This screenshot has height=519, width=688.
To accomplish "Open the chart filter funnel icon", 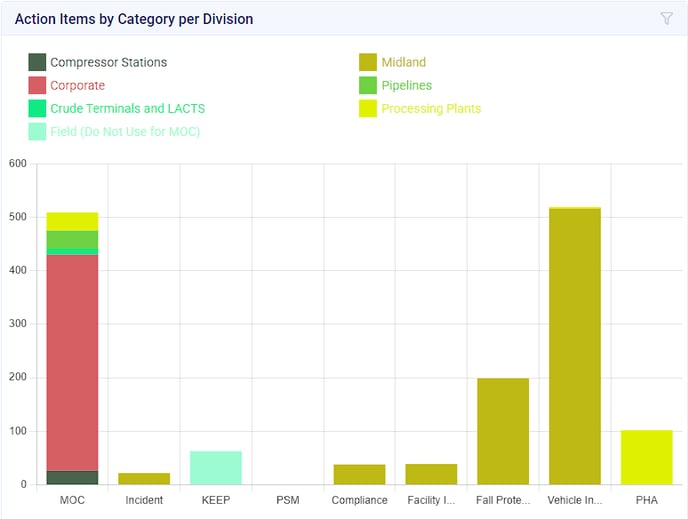I will pos(666,18).
